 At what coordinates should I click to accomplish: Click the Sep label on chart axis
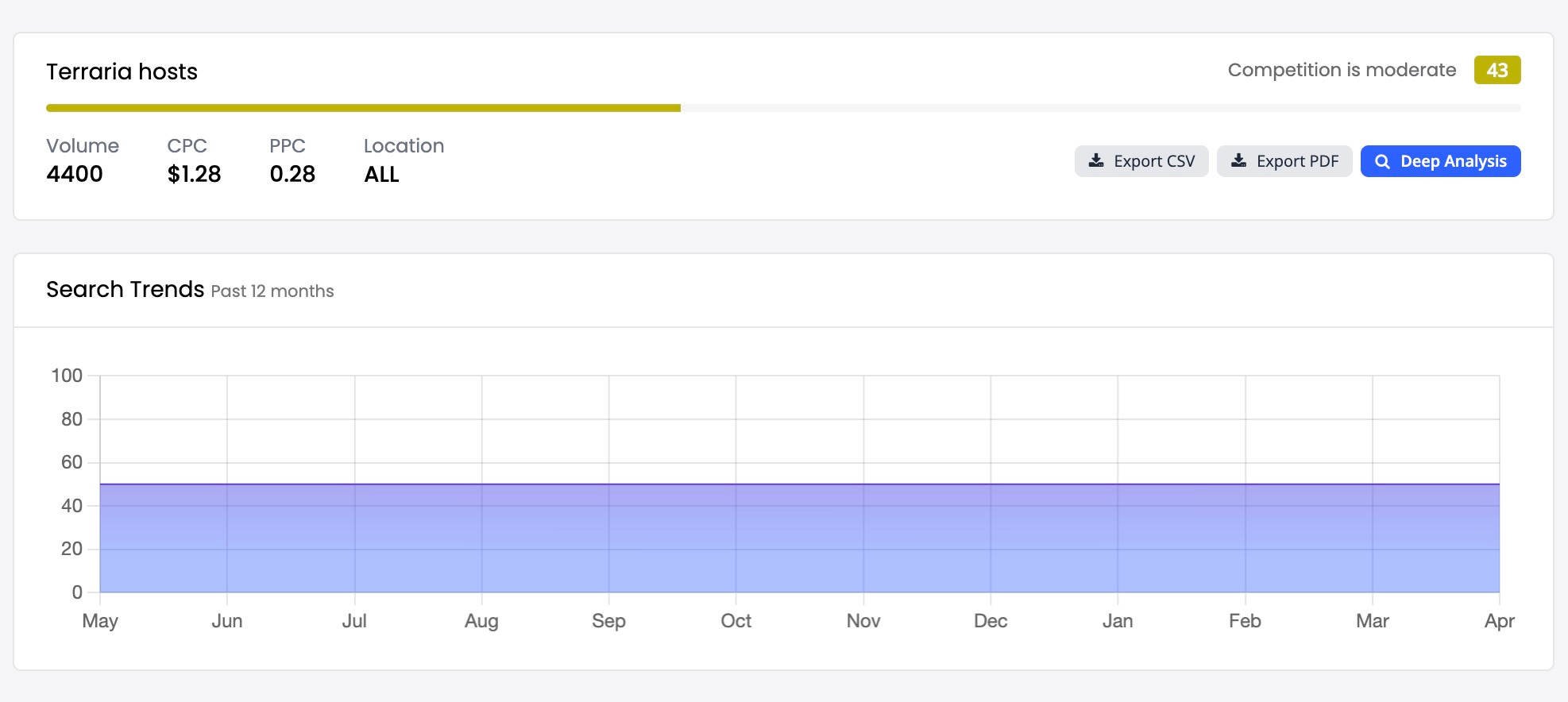[x=608, y=621]
